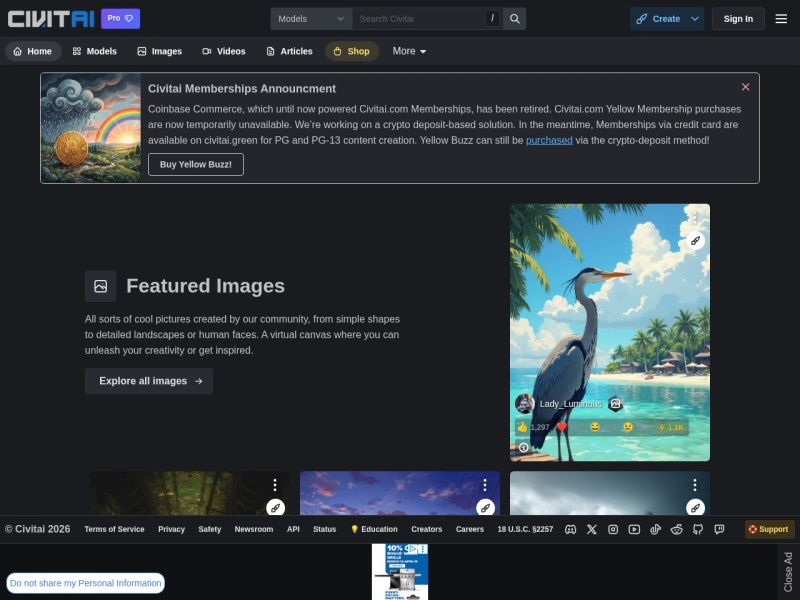This screenshot has width=800, height=600.
Task: Expand the Create dropdown arrow
Action: pos(695,19)
